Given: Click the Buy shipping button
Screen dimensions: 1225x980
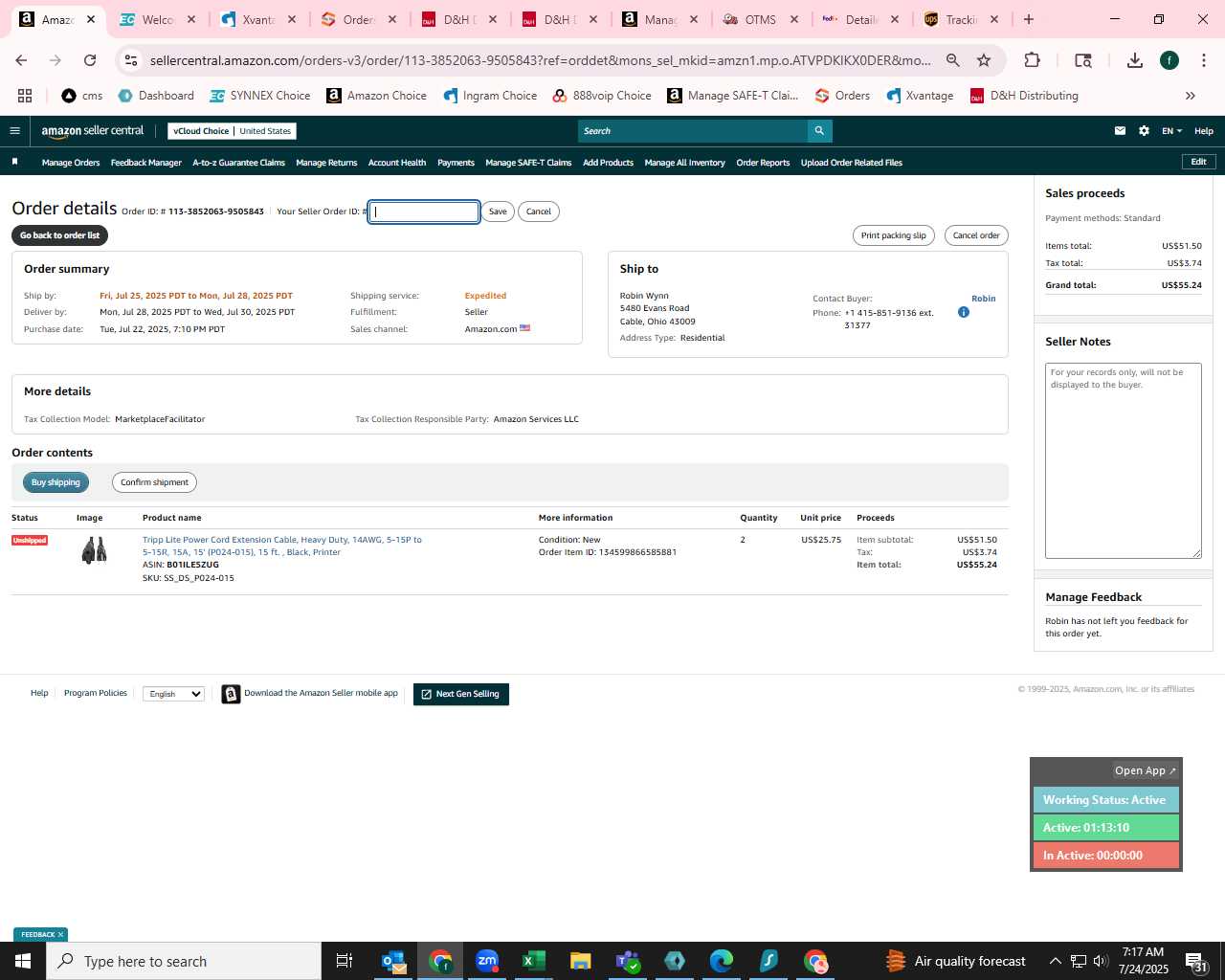Looking at the screenshot, I should point(56,482).
